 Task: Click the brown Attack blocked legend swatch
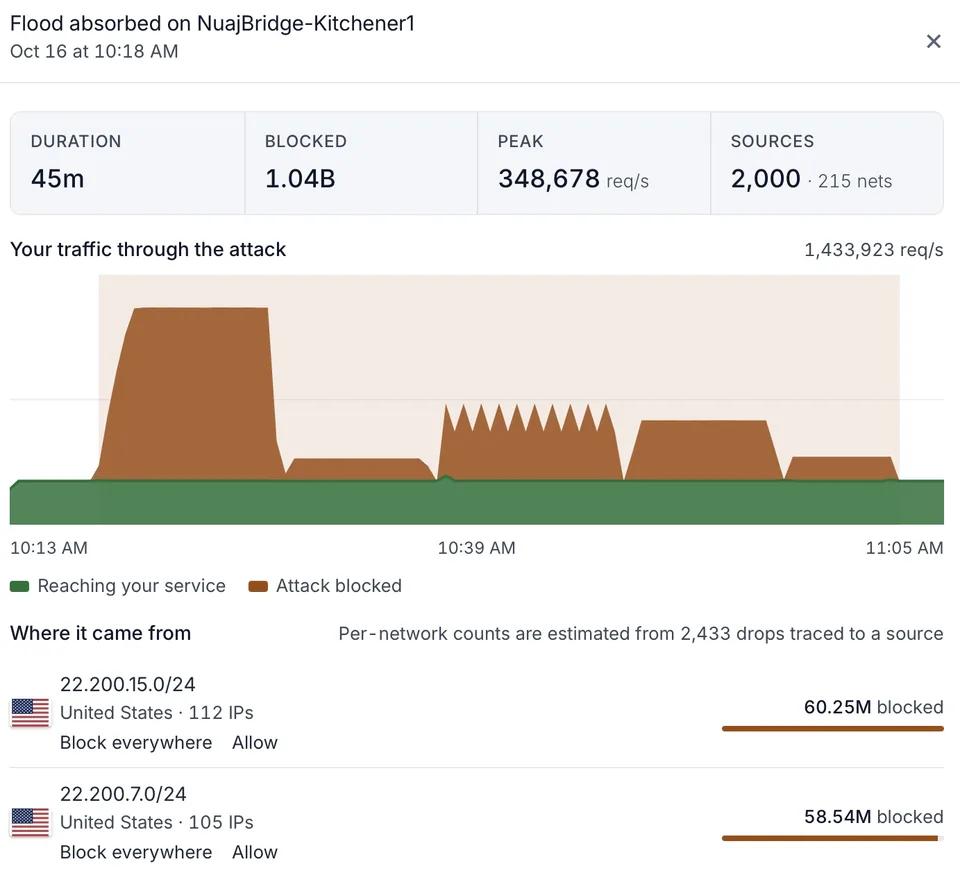click(x=258, y=586)
